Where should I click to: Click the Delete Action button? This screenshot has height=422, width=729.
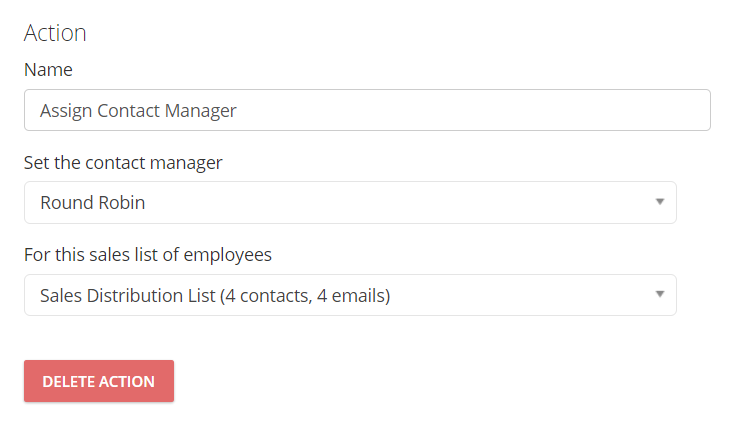click(99, 381)
